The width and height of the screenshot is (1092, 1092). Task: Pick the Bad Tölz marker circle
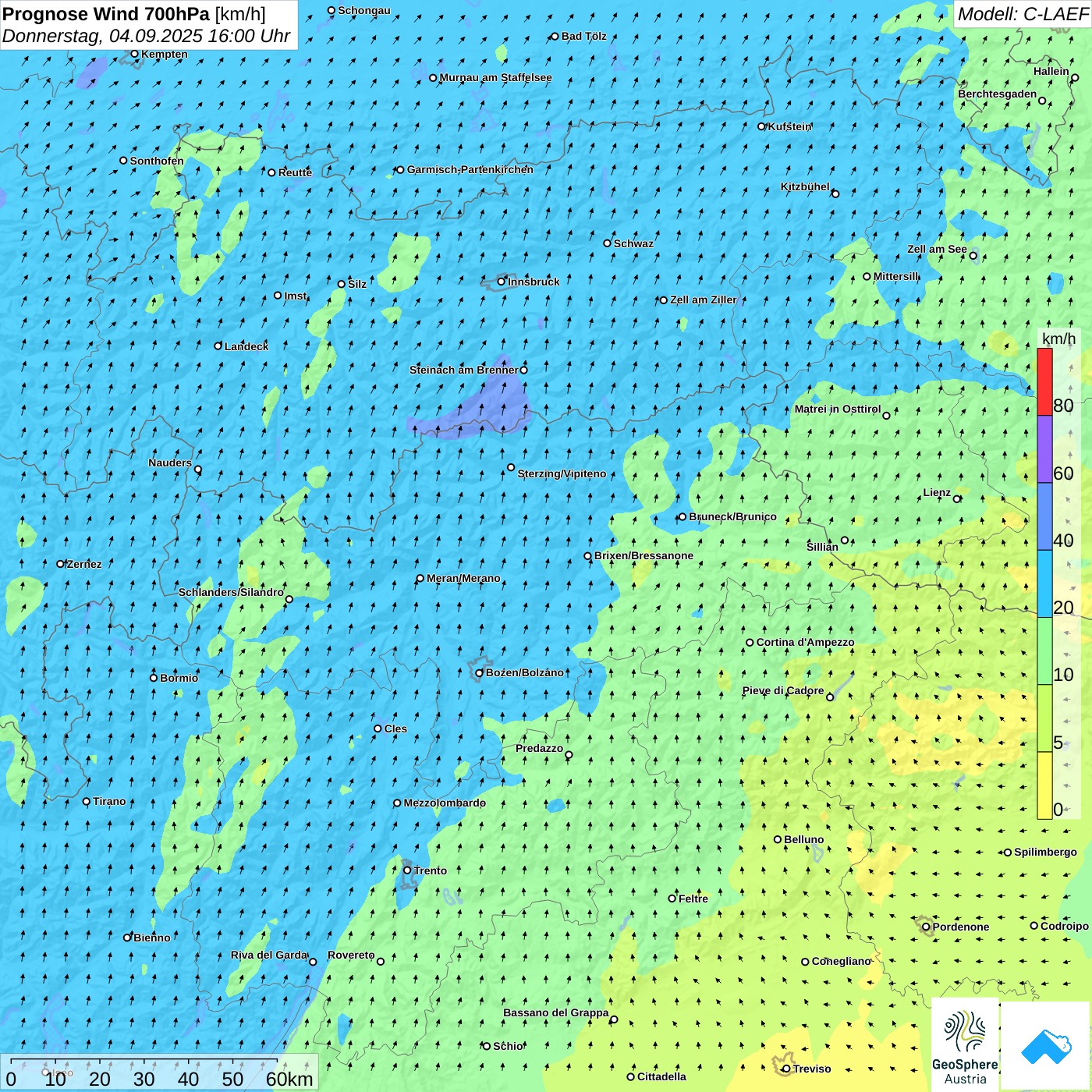(x=555, y=36)
